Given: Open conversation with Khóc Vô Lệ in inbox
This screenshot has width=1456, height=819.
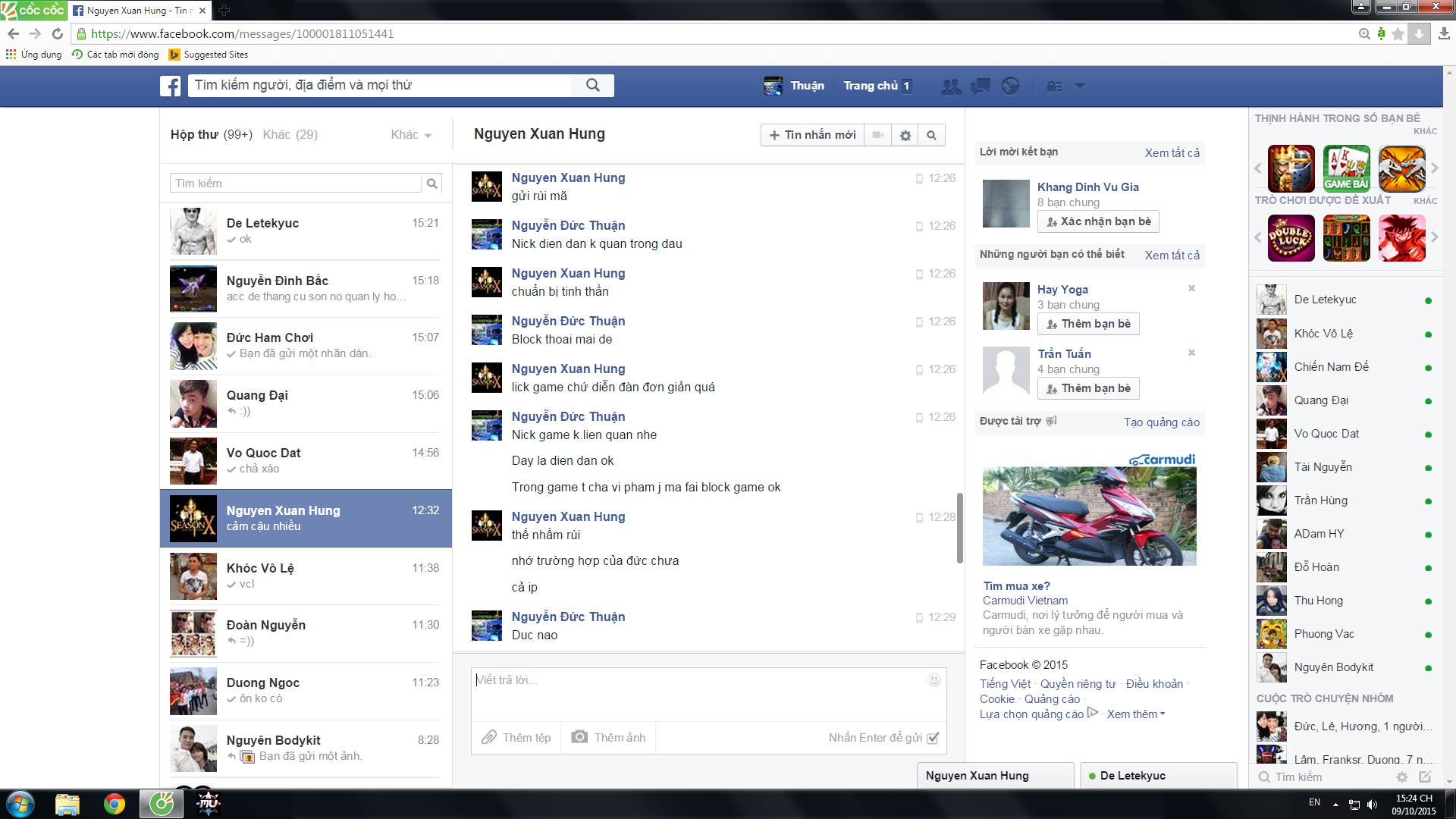Looking at the screenshot, I should pos(305,576).
